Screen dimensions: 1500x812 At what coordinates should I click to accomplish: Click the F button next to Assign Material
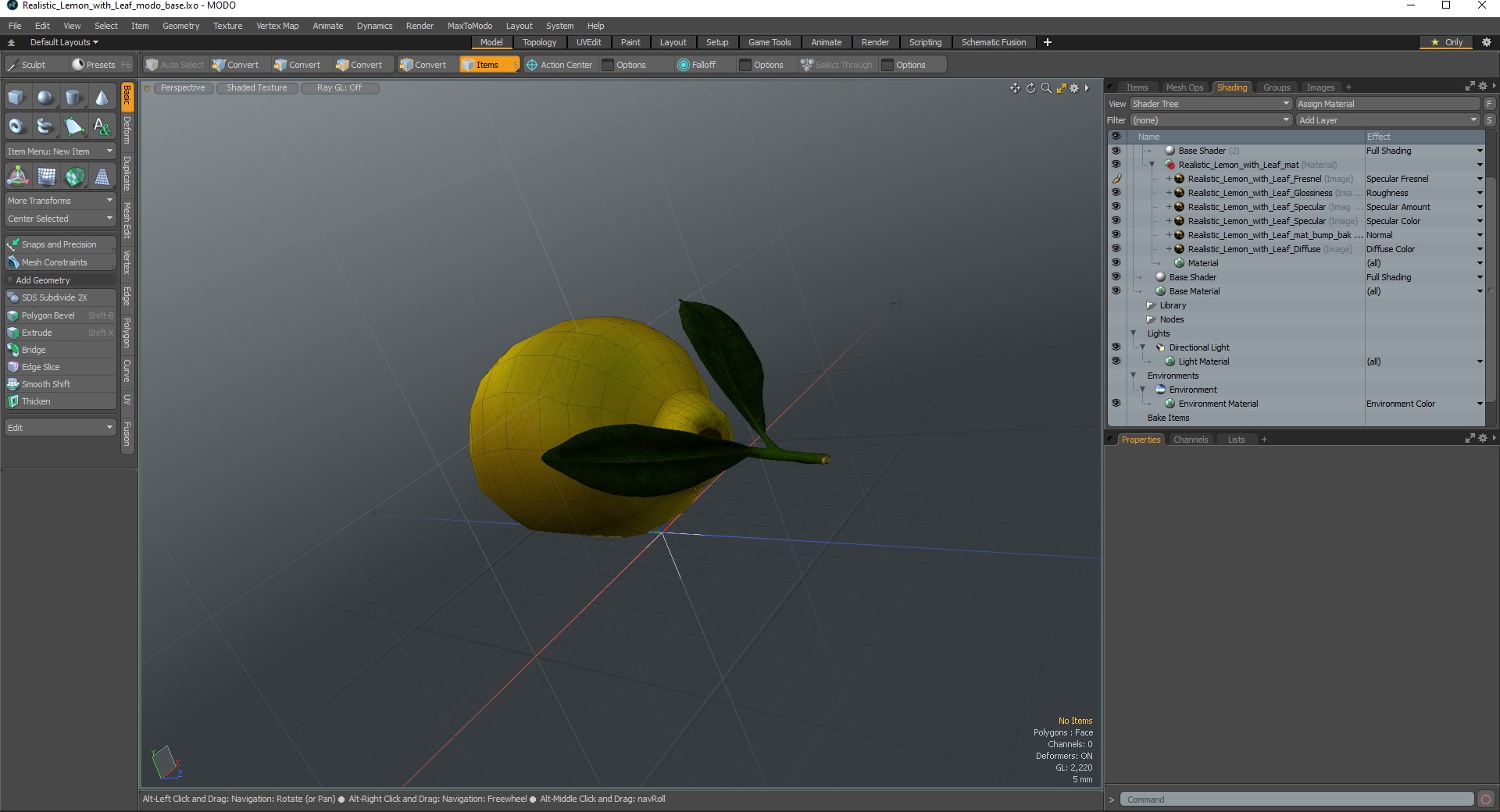pyautogui.click(x=1489, y=104)
